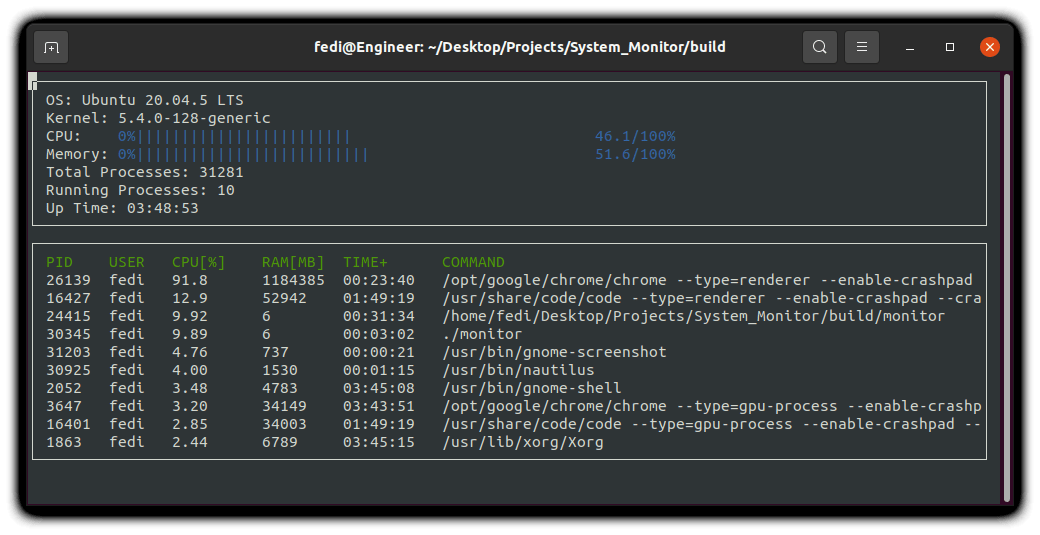
Task: Click Up Time: 03:48:53
Action: [122, 208]
